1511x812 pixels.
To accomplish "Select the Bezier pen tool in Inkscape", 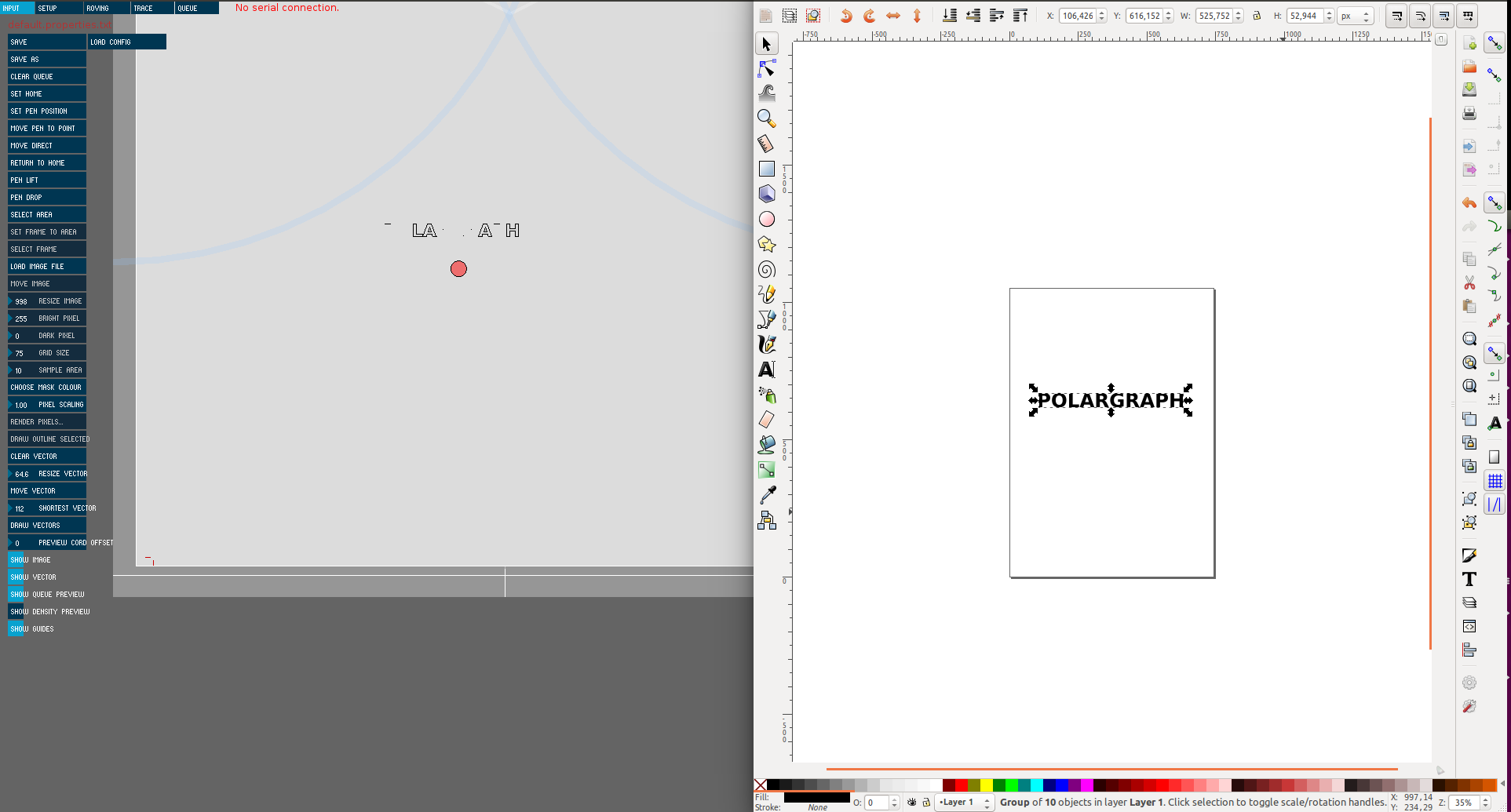I will point(767,319).
